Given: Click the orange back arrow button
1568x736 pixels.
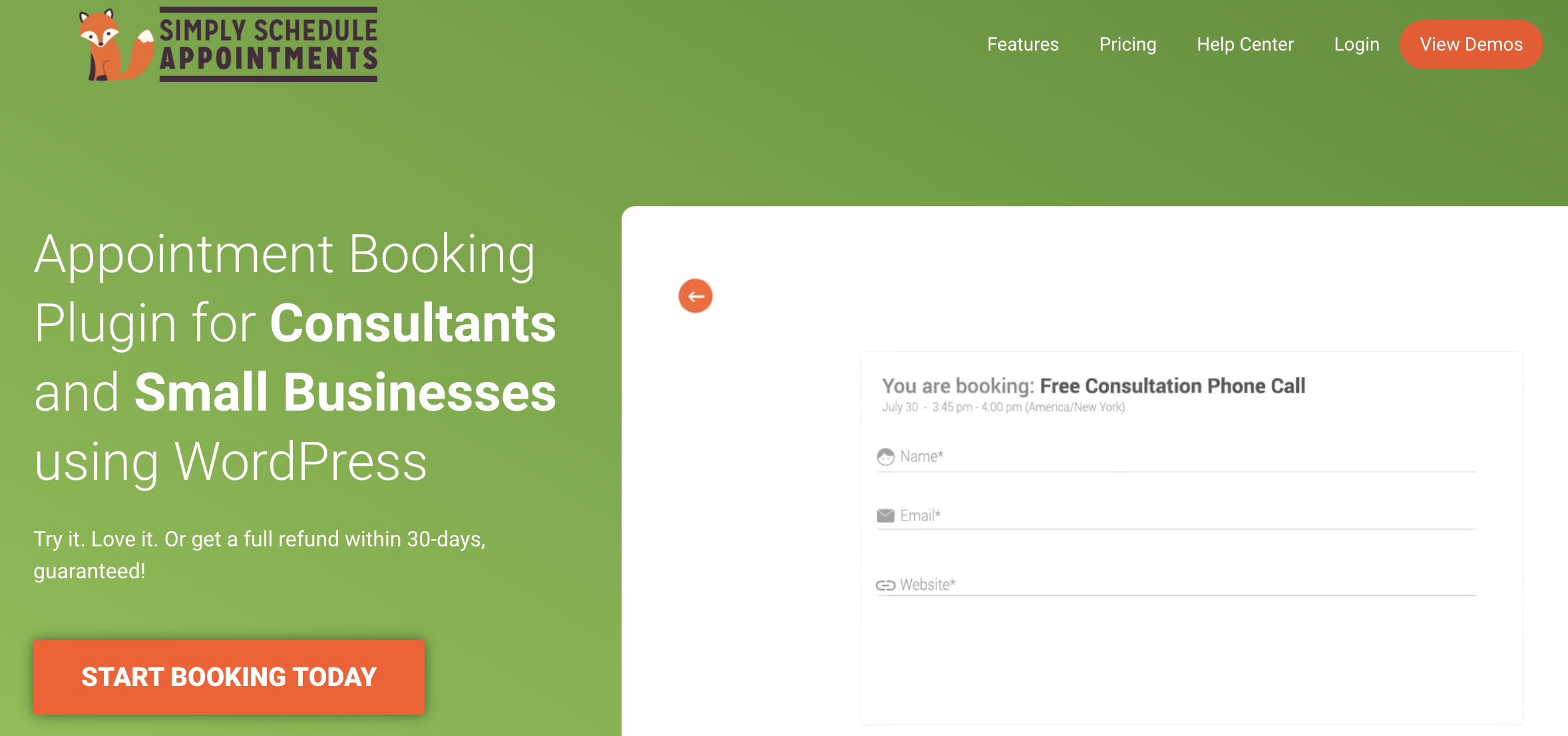Looking at the screenshot, I should point(695,296).
